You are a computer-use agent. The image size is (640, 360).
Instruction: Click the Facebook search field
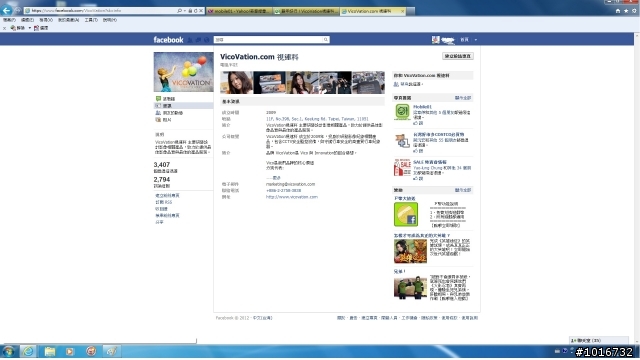[269, 40]
